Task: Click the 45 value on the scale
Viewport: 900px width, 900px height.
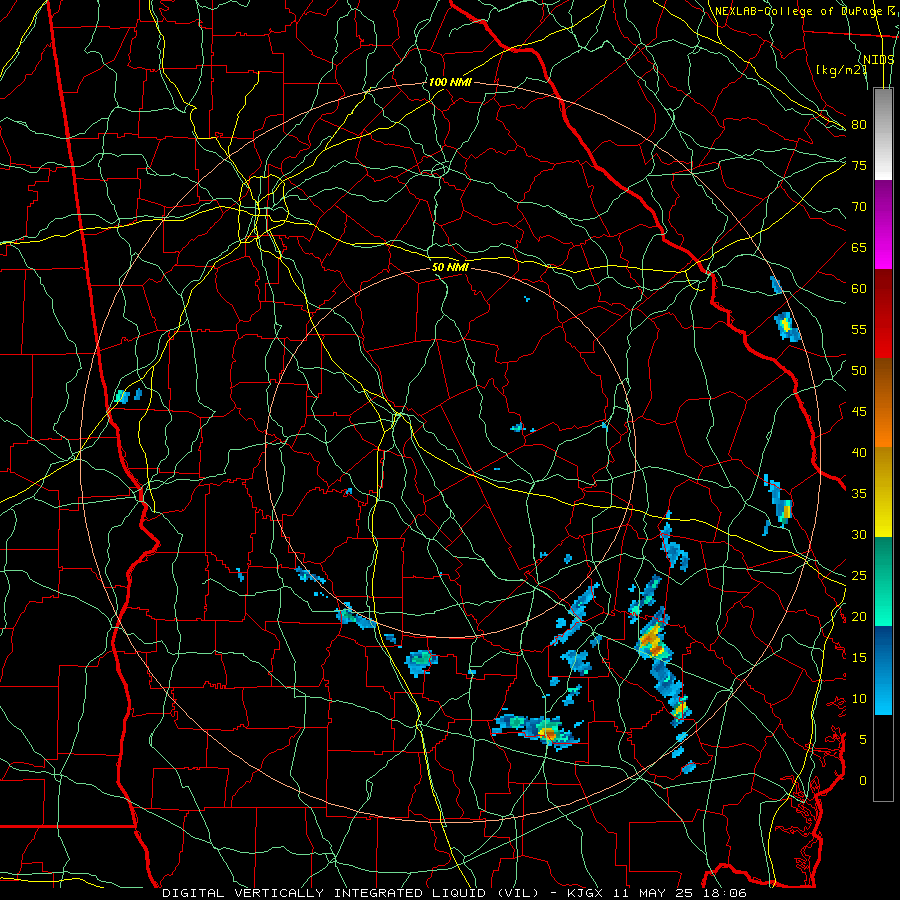Action: [x=859, y=412]
